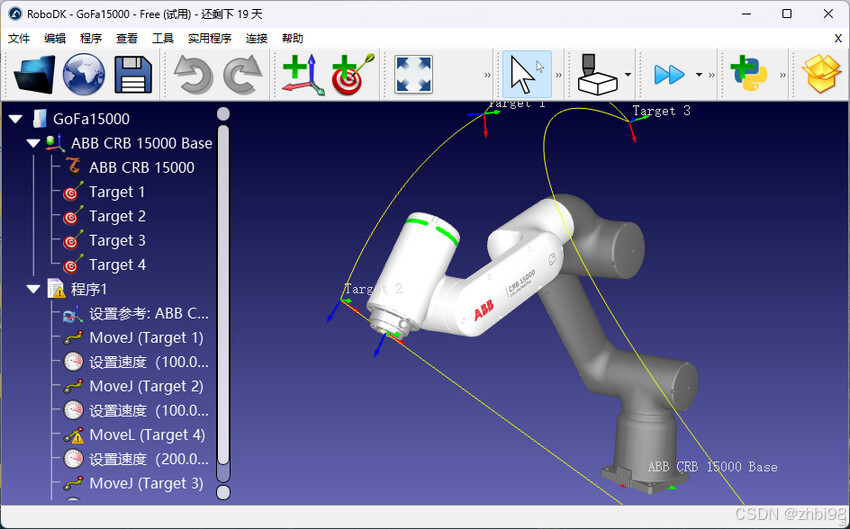Click 设置参考 instruction icon

point(73,313)
